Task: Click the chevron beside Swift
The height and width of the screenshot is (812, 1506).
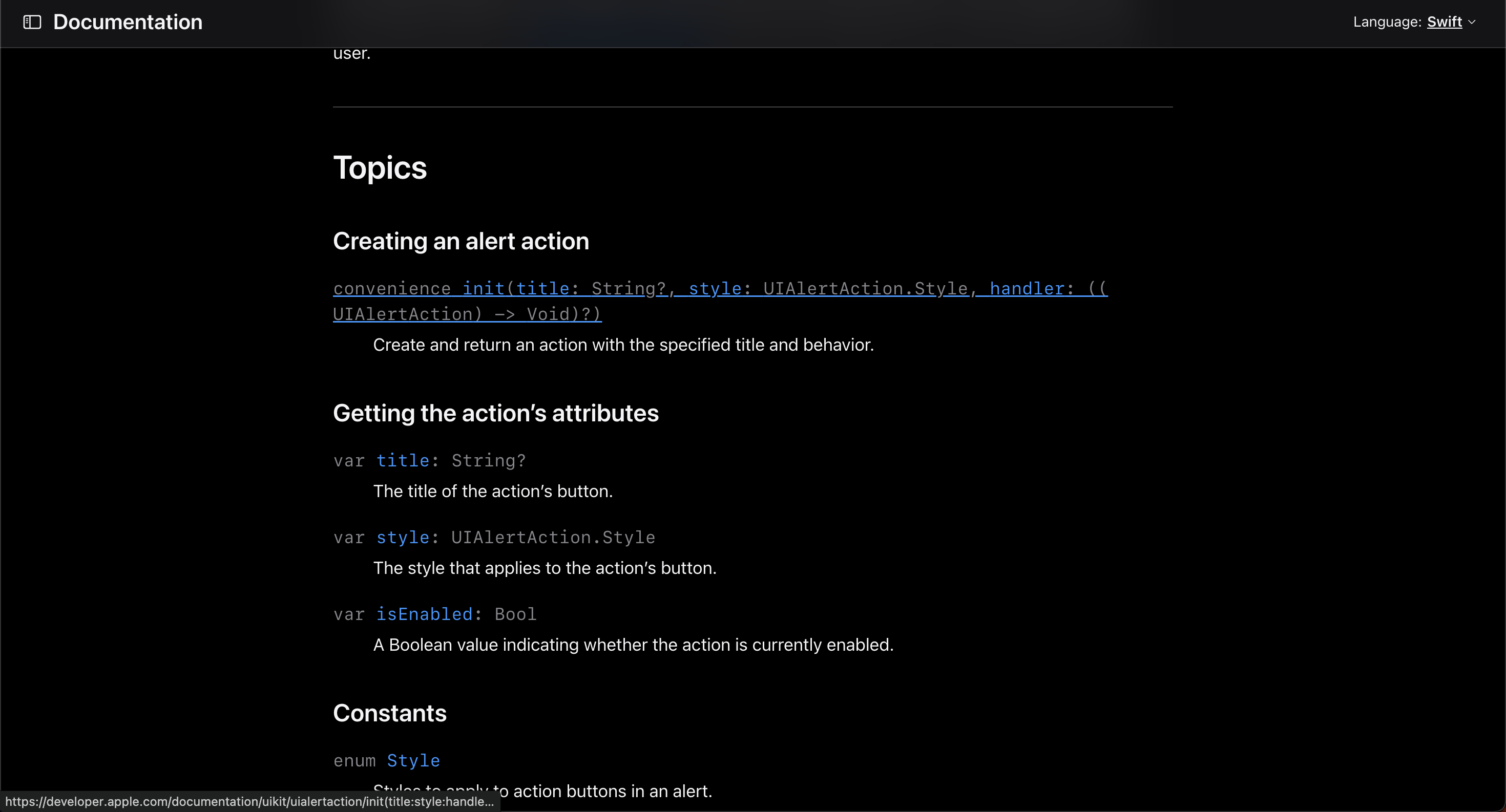Action: (1472, 22)
